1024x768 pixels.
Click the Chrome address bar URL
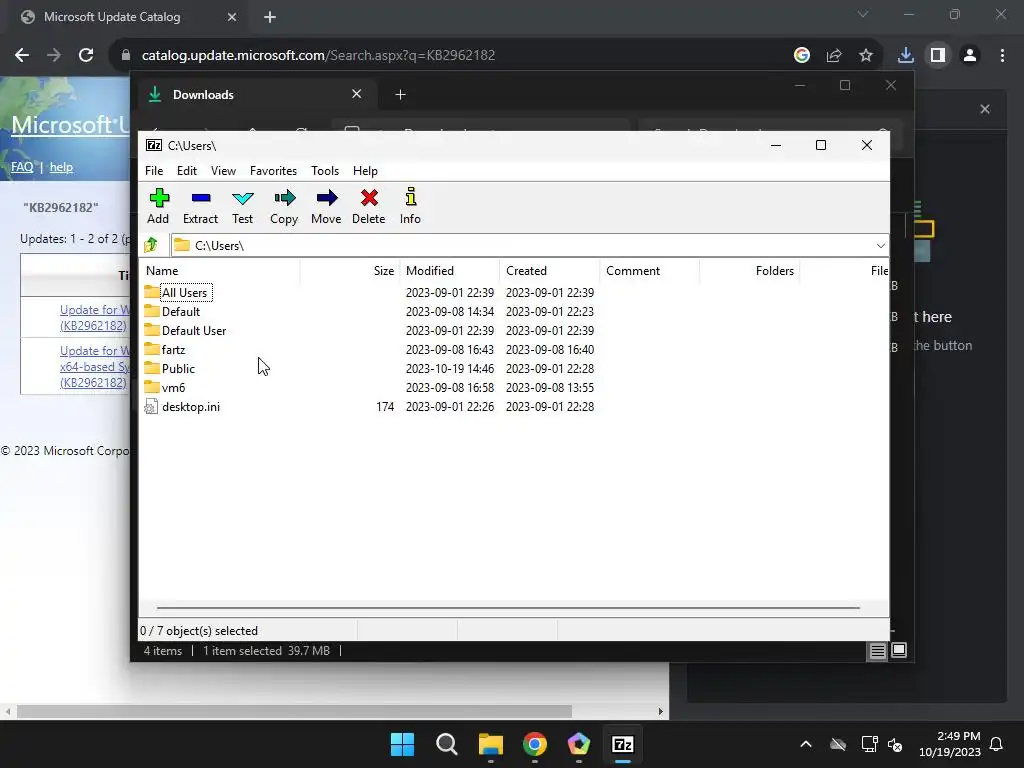point(318,56)
